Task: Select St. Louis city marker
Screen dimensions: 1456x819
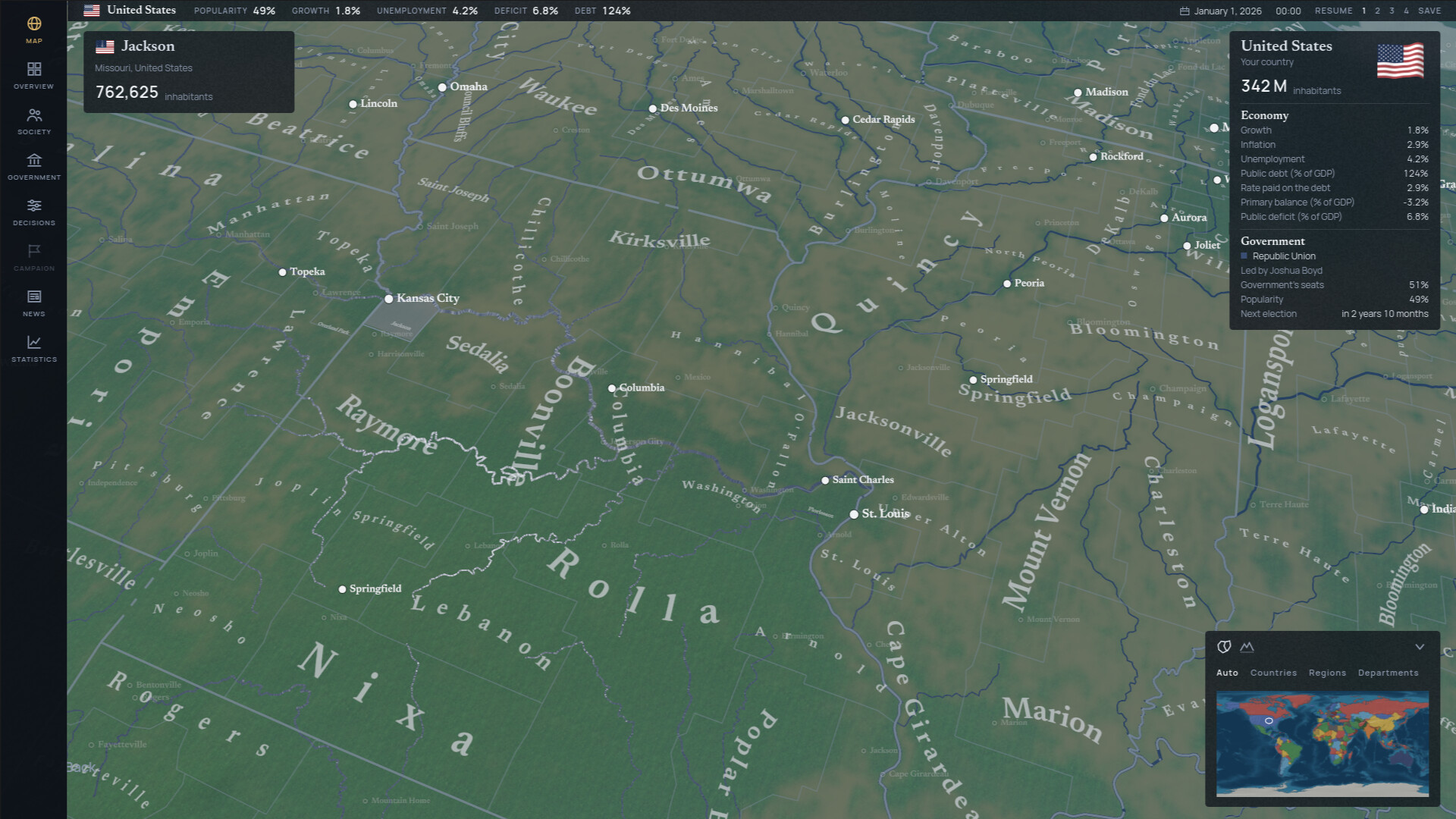Action: [854, 514]
